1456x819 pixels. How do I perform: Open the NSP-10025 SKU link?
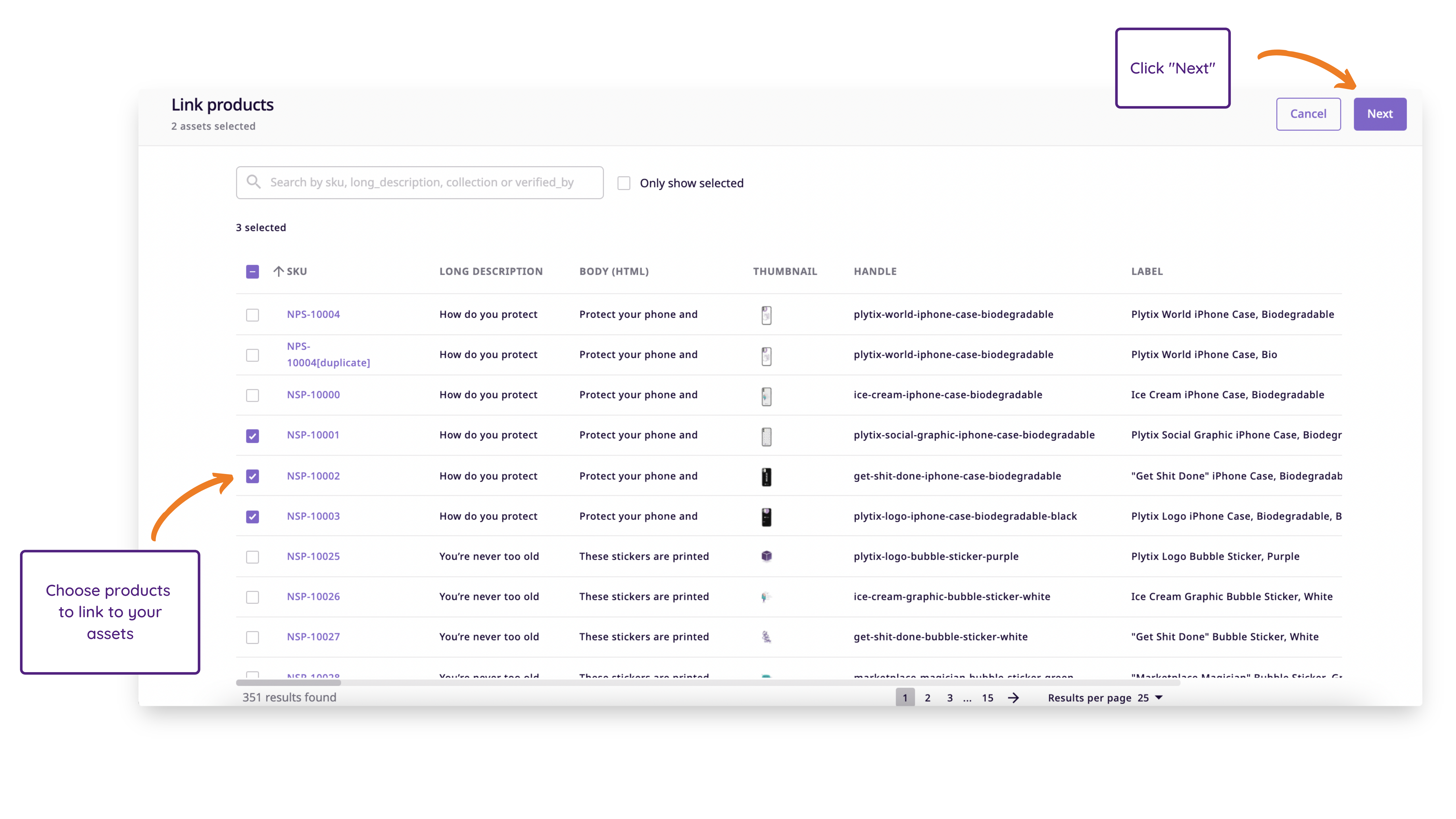pos(313,556)
